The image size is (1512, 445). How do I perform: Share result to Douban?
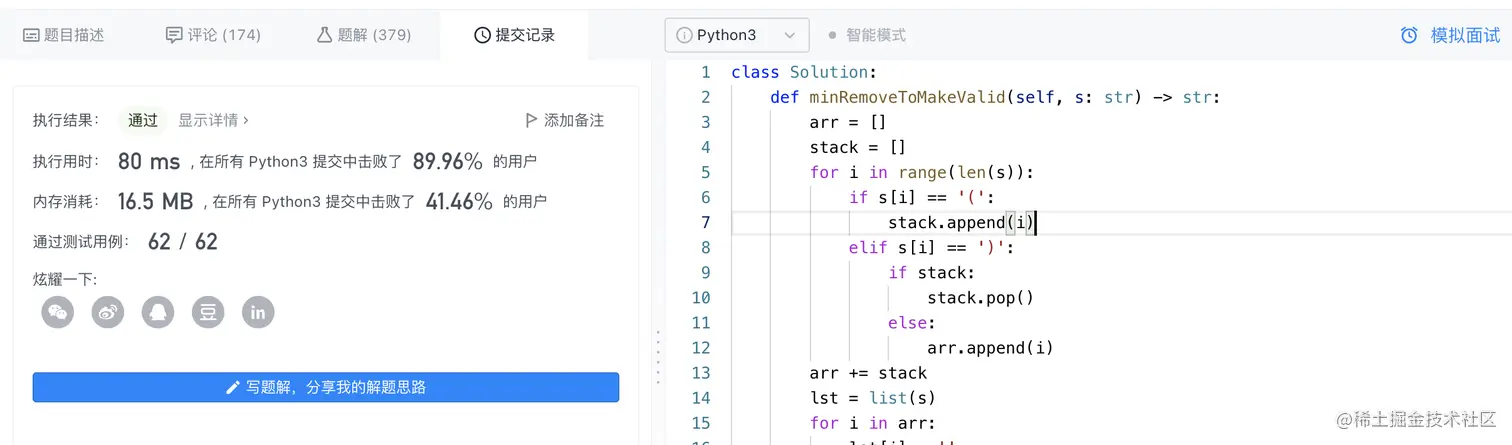tap(208, 312)
